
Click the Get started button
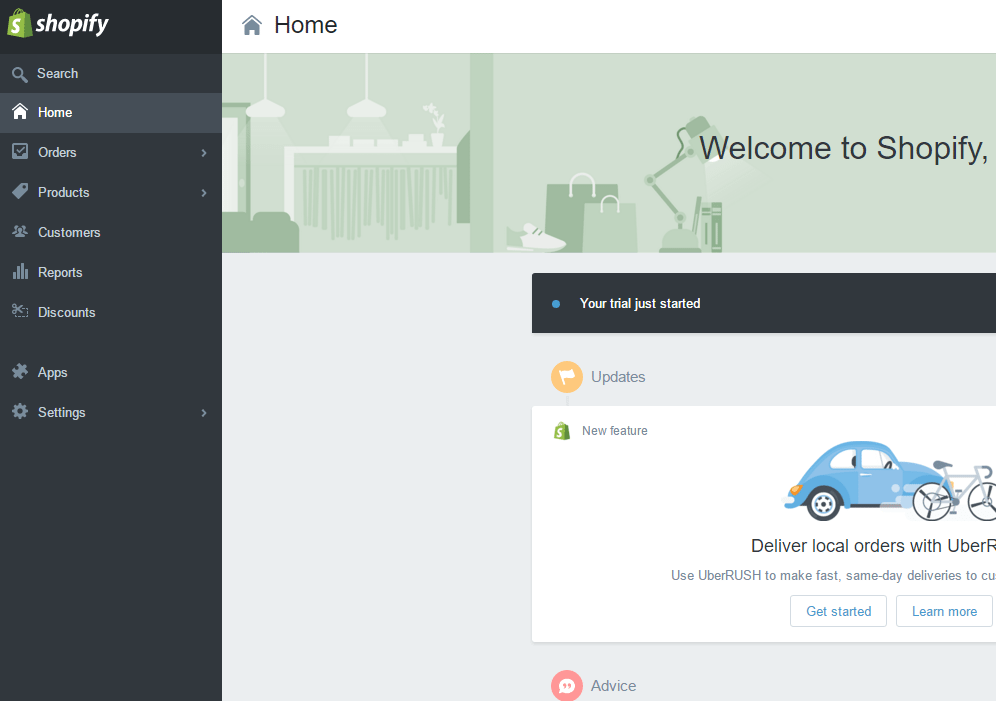pos(838,611)
